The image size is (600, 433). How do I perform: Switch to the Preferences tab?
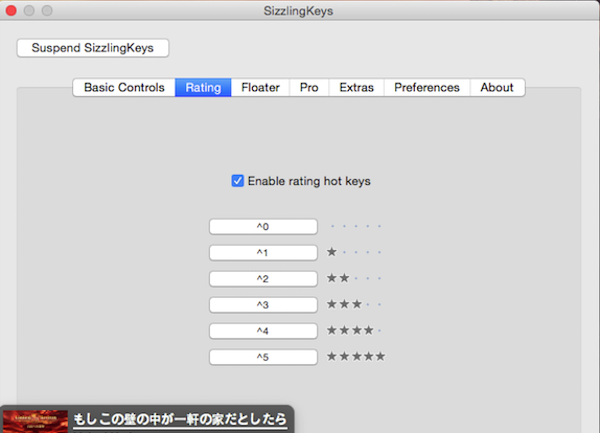[426, 88]
